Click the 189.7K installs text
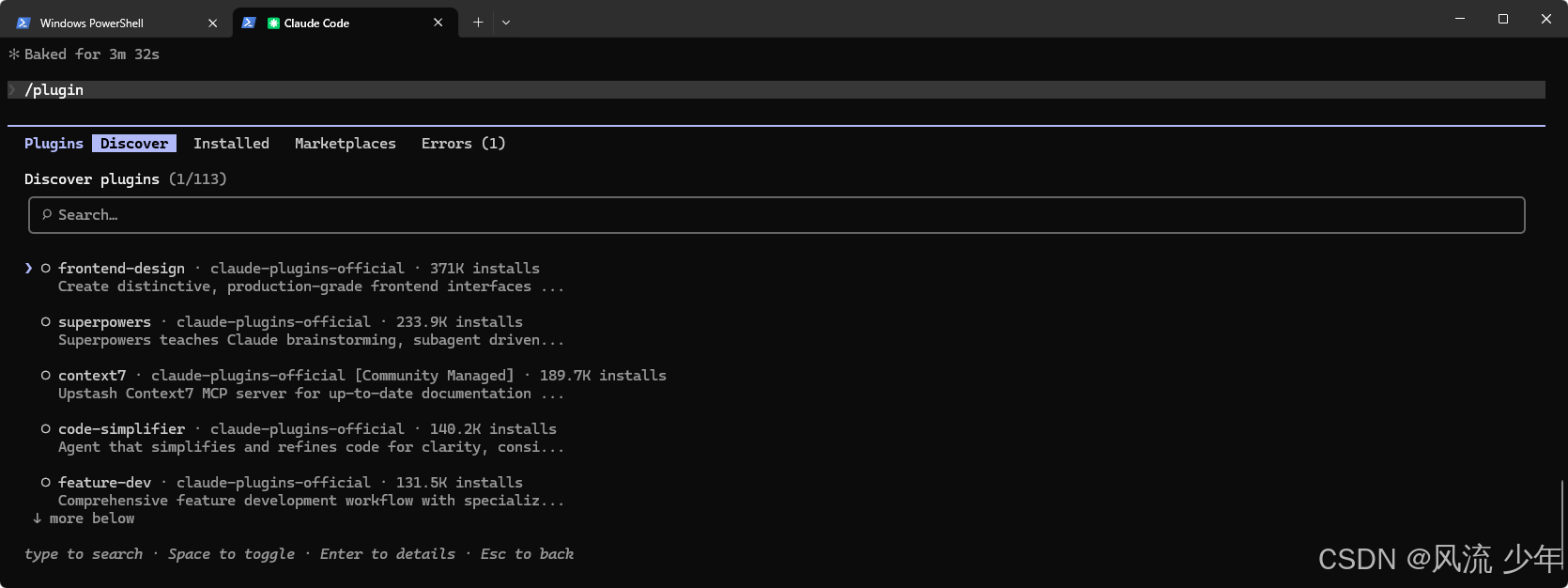 603,376
